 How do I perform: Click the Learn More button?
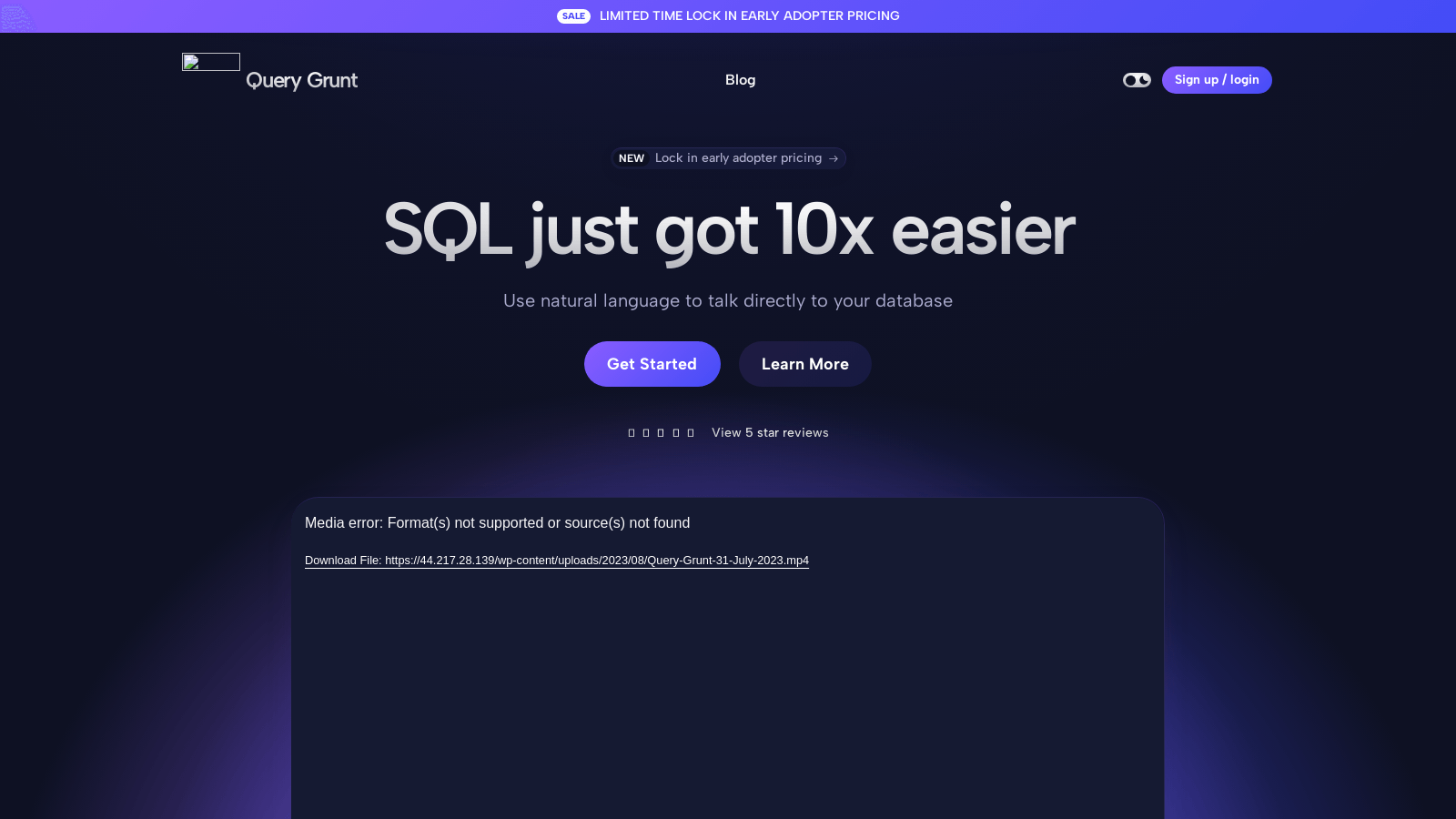point(805,364)
